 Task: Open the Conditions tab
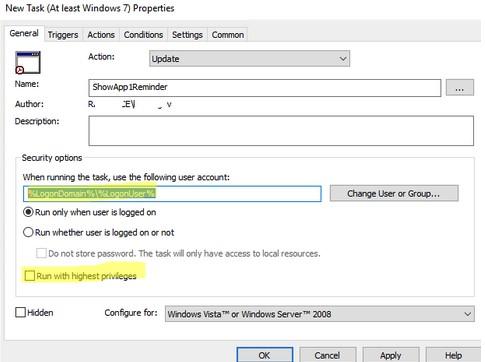coord(143,35)
